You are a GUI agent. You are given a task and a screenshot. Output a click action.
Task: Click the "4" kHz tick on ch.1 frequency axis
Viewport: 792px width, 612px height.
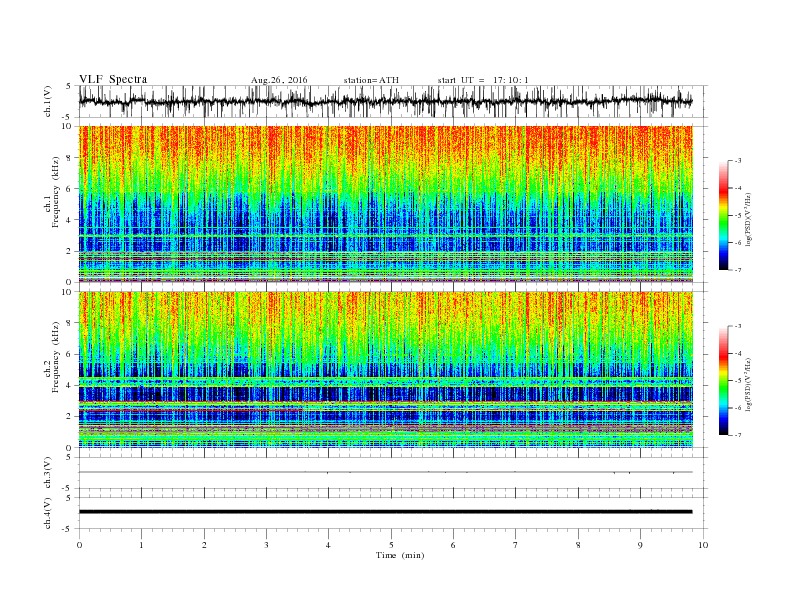click(70, 220)
